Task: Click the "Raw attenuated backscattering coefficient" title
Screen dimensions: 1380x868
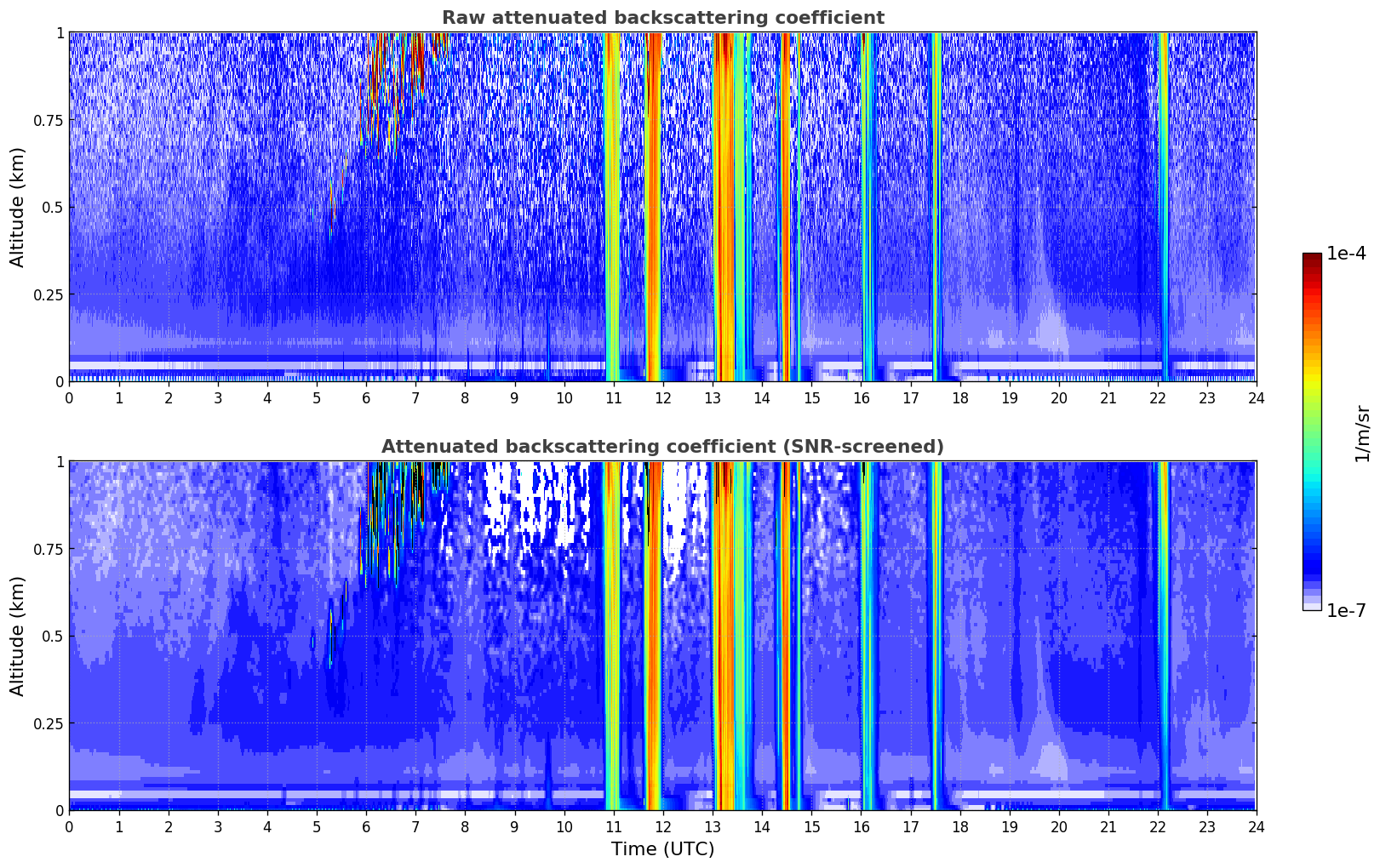Action: [662, 18]
